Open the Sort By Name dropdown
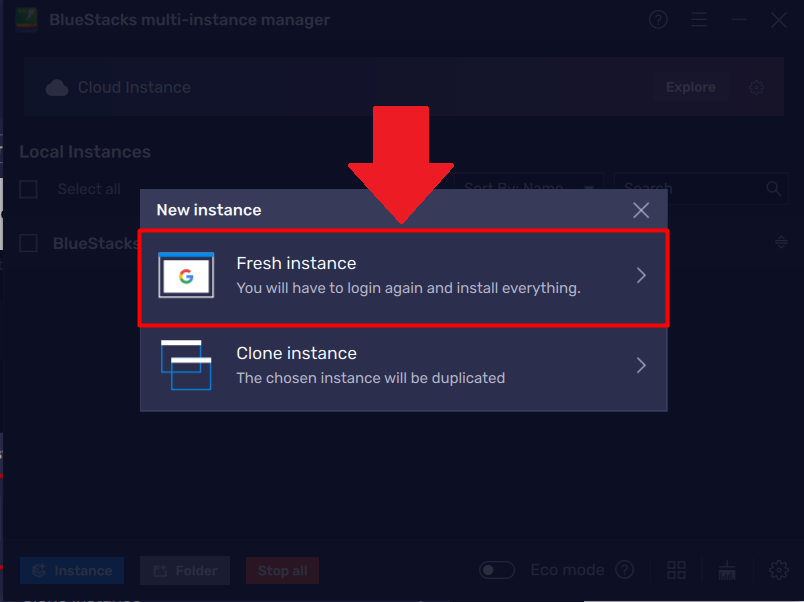 pos(527,188)
